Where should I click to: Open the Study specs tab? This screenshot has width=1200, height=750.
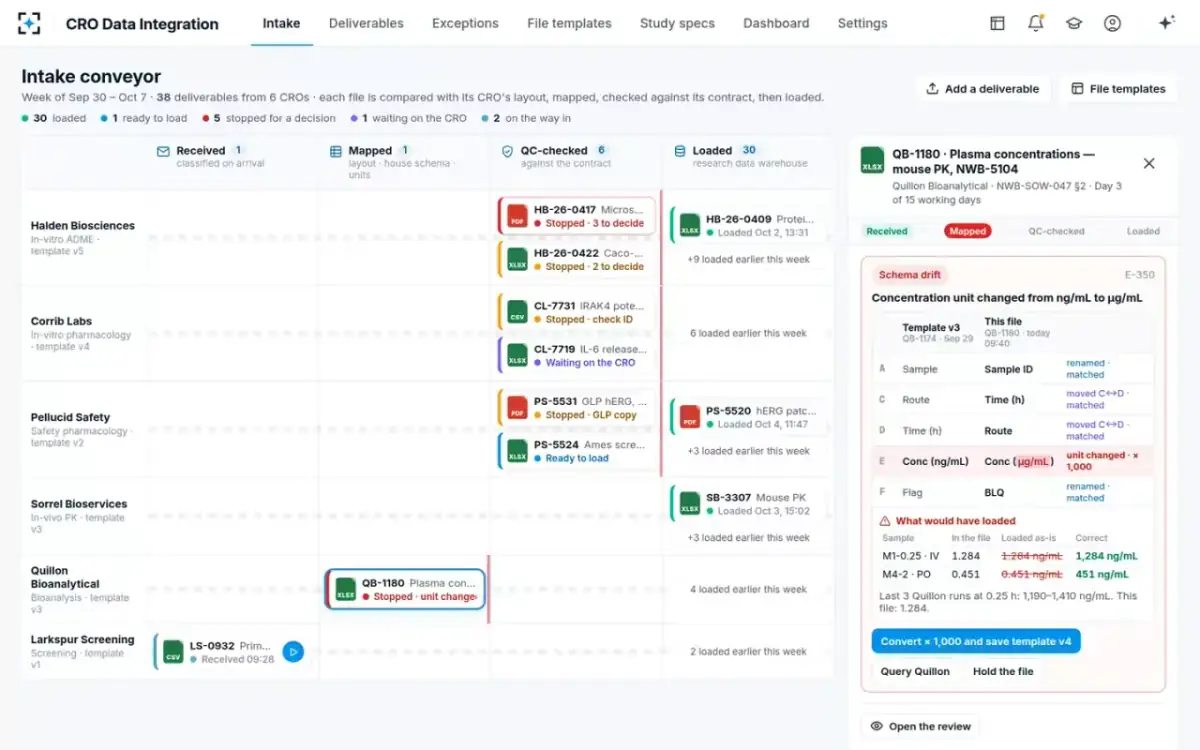pos(677,23)
